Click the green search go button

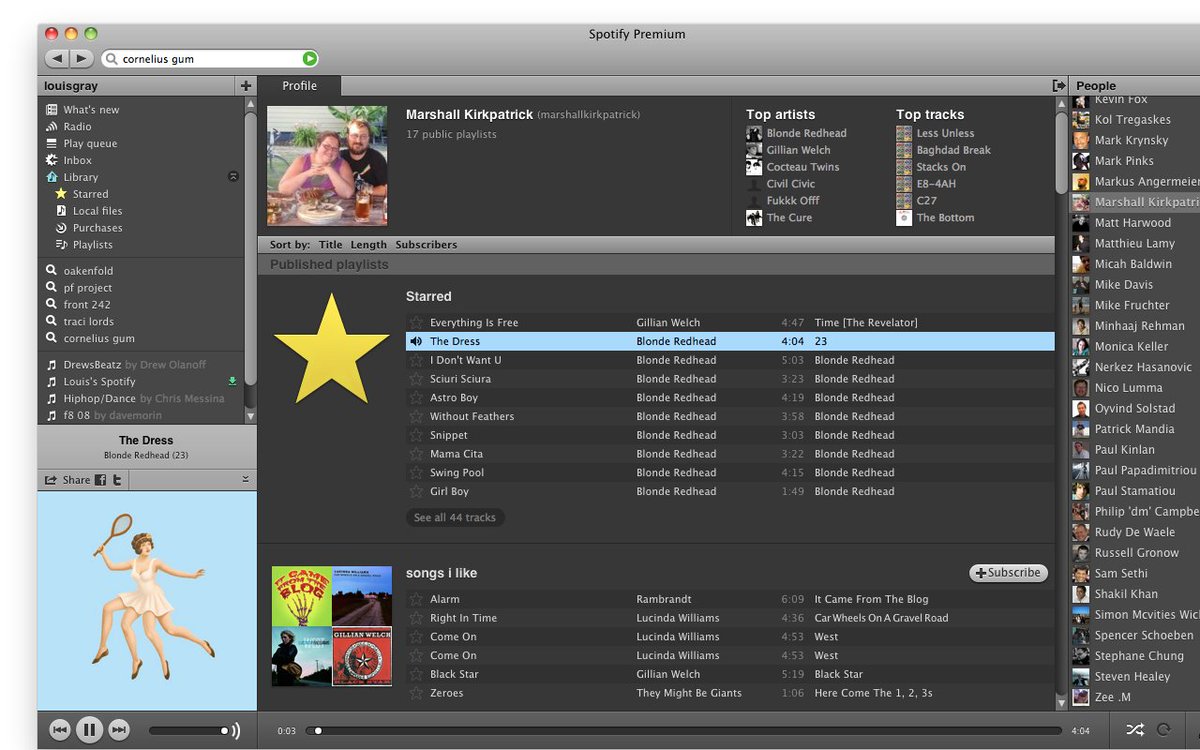[x=310, y=59]
